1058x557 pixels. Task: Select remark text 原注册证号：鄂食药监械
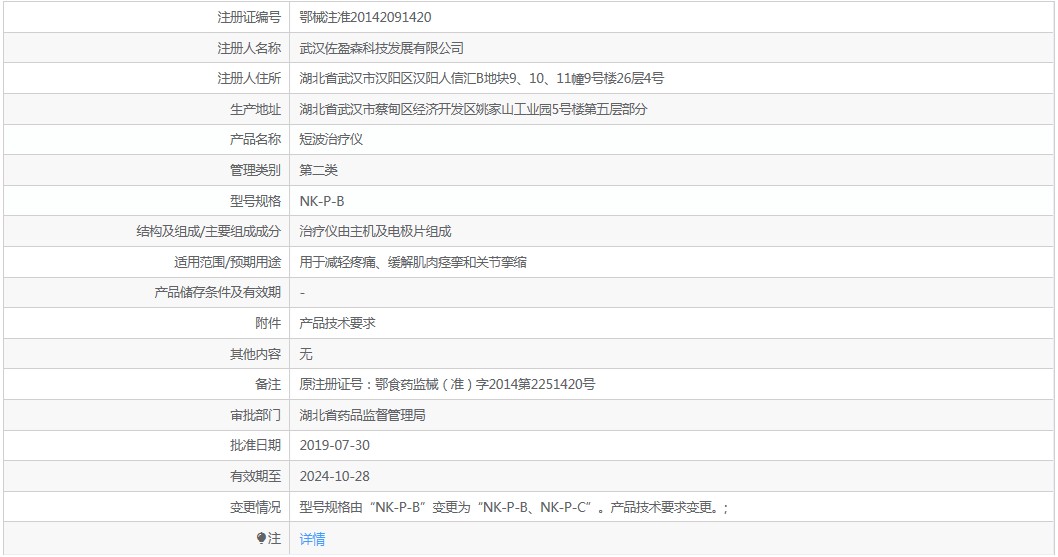(447, 384)
